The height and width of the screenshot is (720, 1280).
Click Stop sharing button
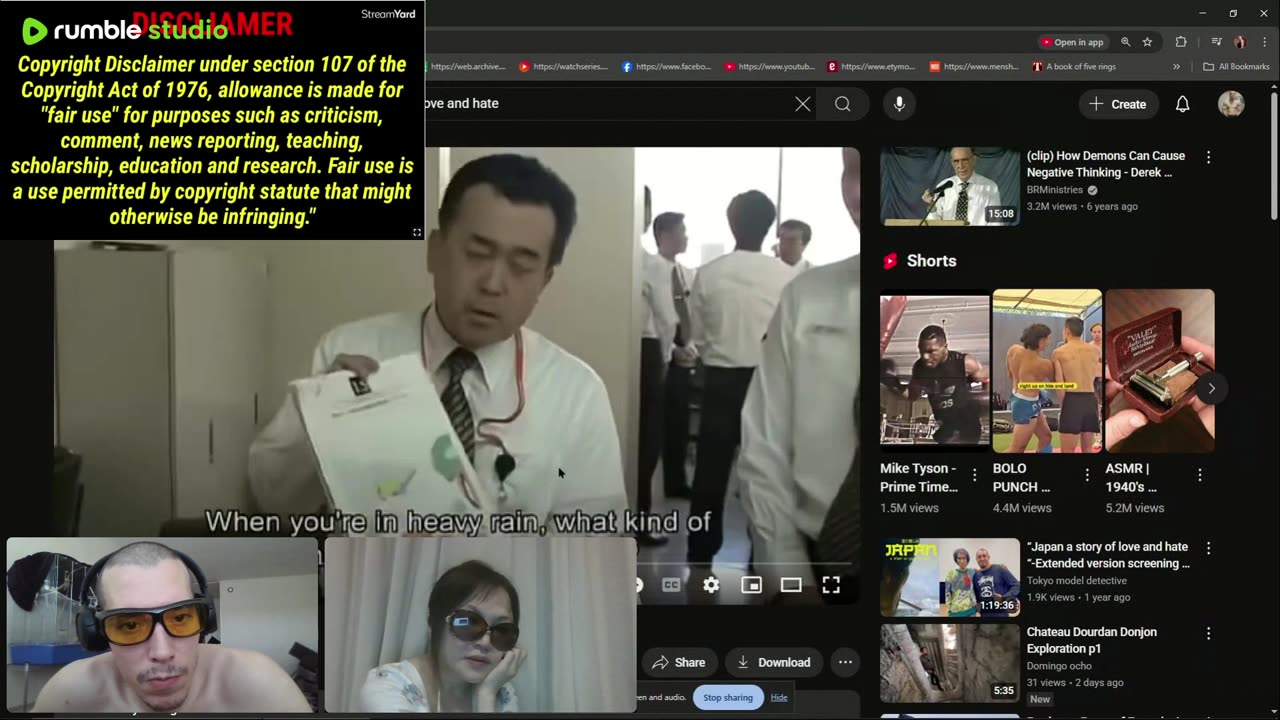728,697
